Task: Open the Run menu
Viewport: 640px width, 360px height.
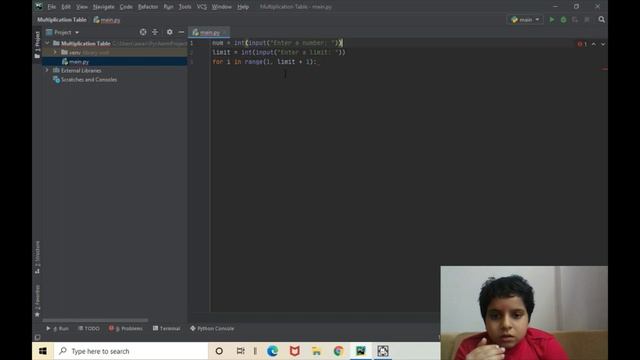Action: 168,7
